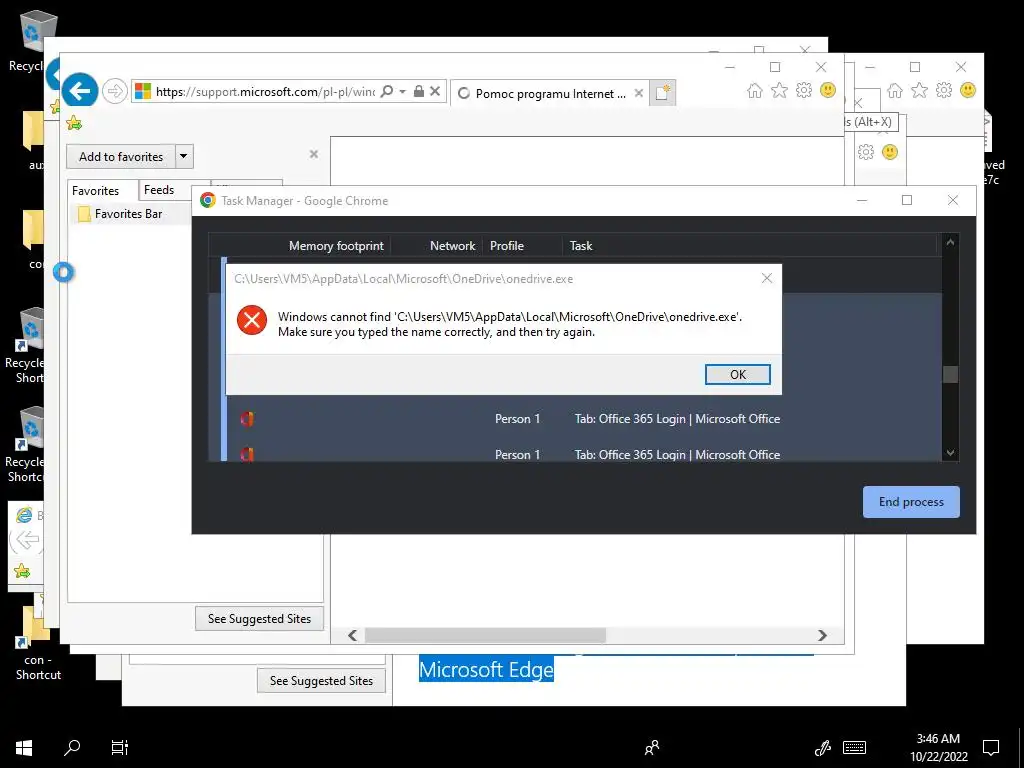Click the horizontal scrollbar left arrow in IE
Viewport: 1024px width, 768px height.
tap(353, 635)
